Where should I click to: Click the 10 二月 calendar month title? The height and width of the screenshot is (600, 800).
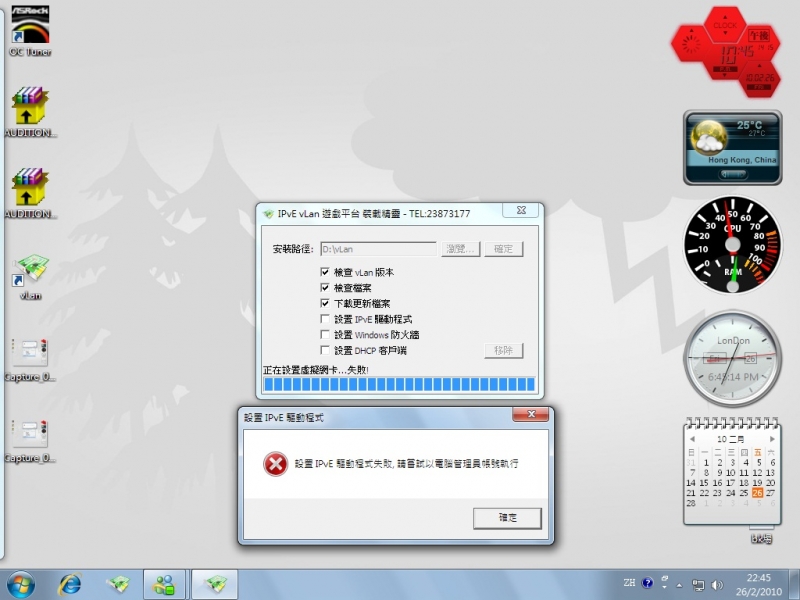click(x=731, y=439)
